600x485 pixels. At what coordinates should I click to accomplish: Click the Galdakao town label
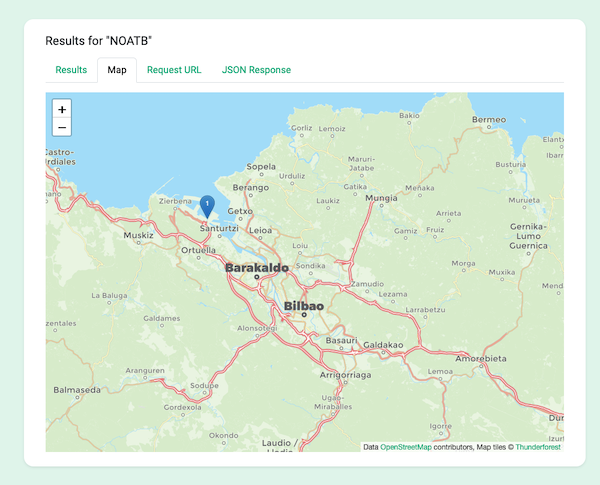click(x=383, y=345)
